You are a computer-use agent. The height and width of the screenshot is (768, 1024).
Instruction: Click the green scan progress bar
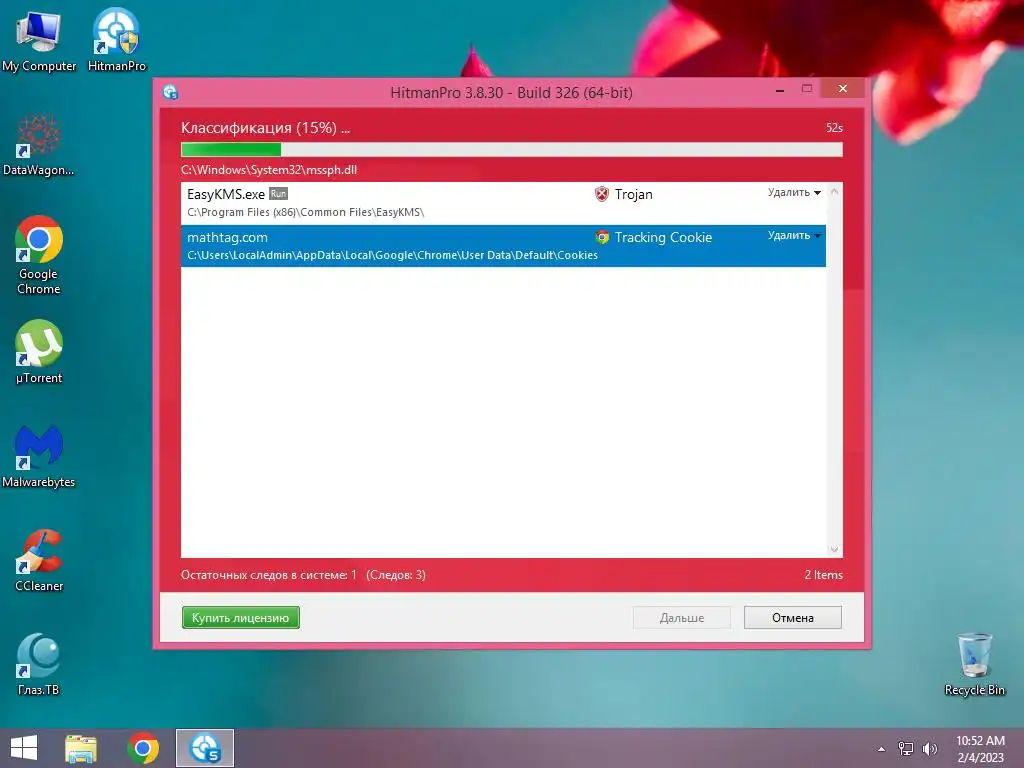point(511,150)
